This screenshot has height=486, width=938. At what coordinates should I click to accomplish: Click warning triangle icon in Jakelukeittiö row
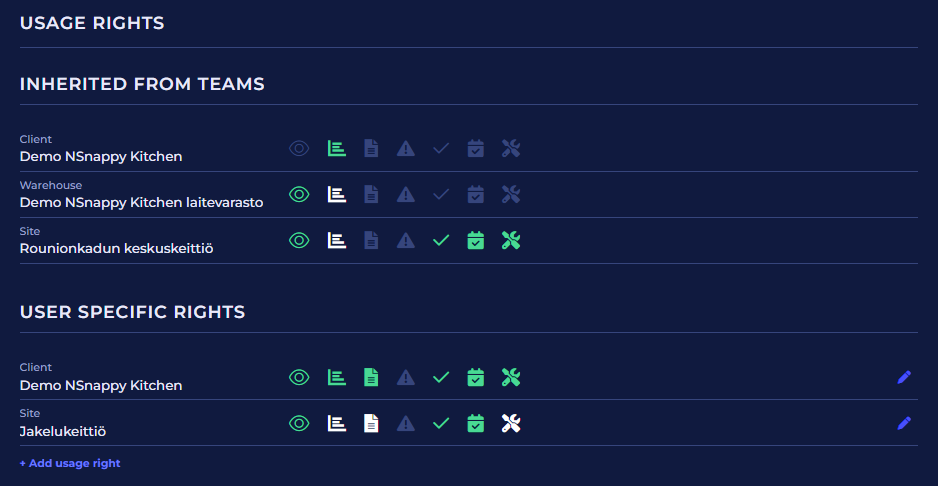click(405, 423)
